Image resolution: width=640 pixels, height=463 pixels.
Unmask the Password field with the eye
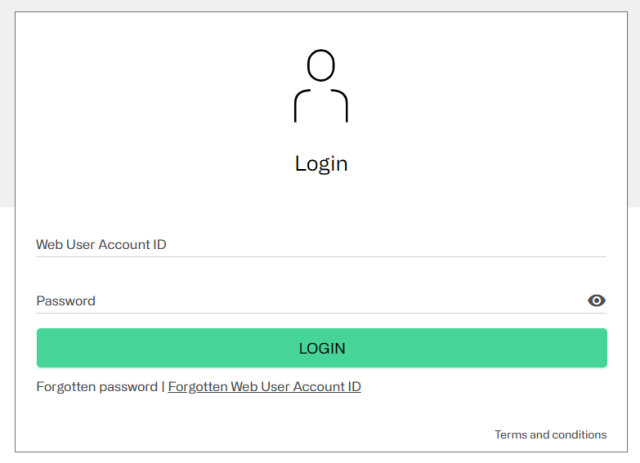click(596, 300)
